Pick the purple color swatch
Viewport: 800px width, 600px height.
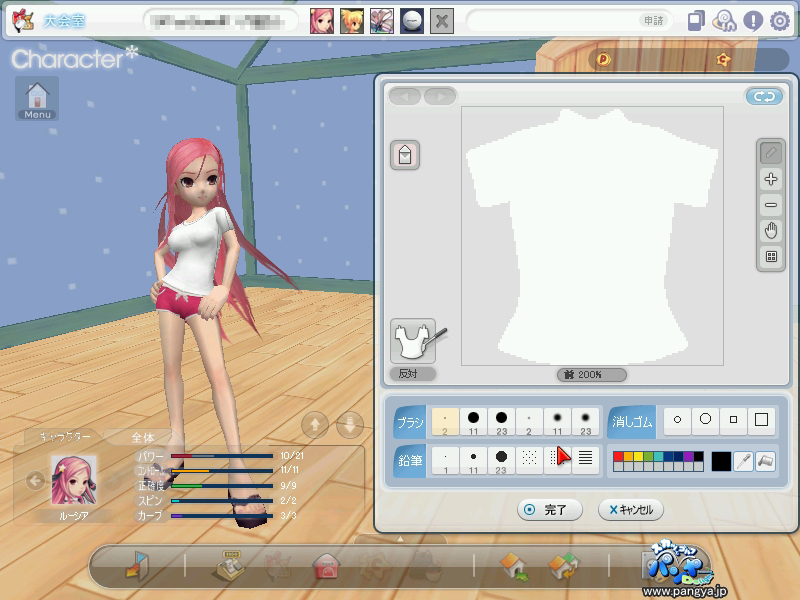(x=688, y=456)
